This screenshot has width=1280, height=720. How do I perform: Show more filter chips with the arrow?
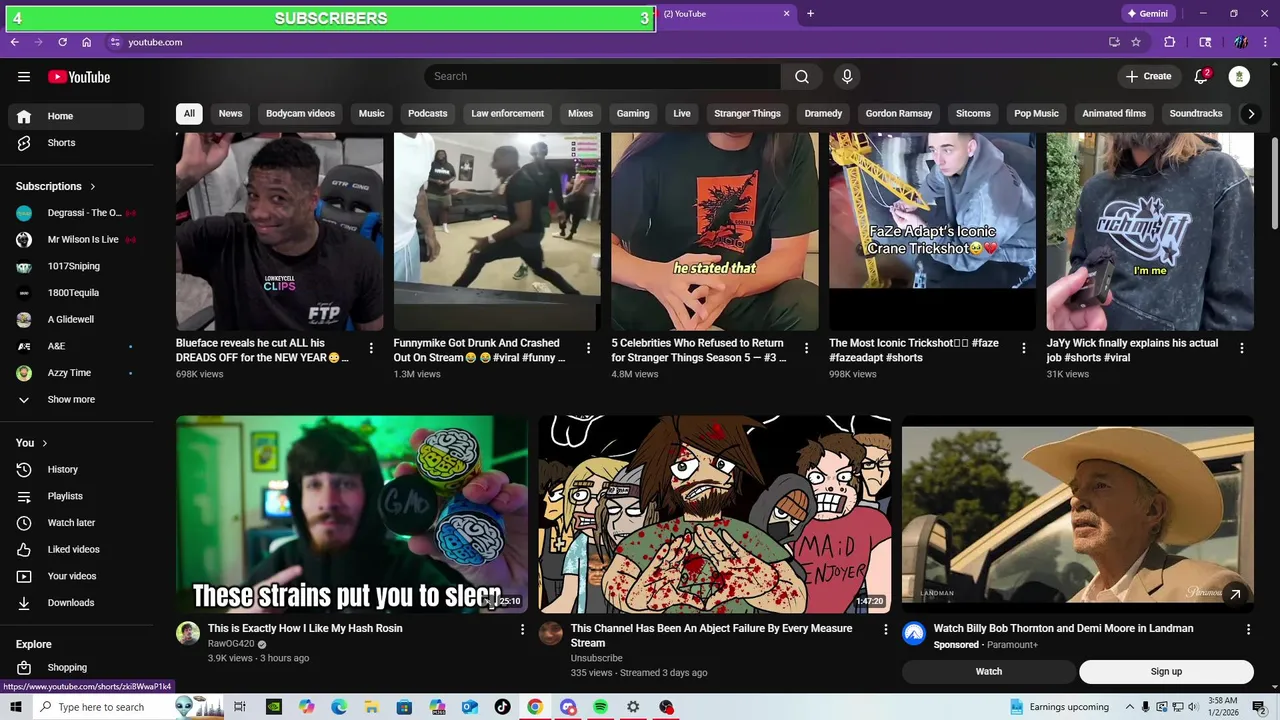click(1250, 114)
